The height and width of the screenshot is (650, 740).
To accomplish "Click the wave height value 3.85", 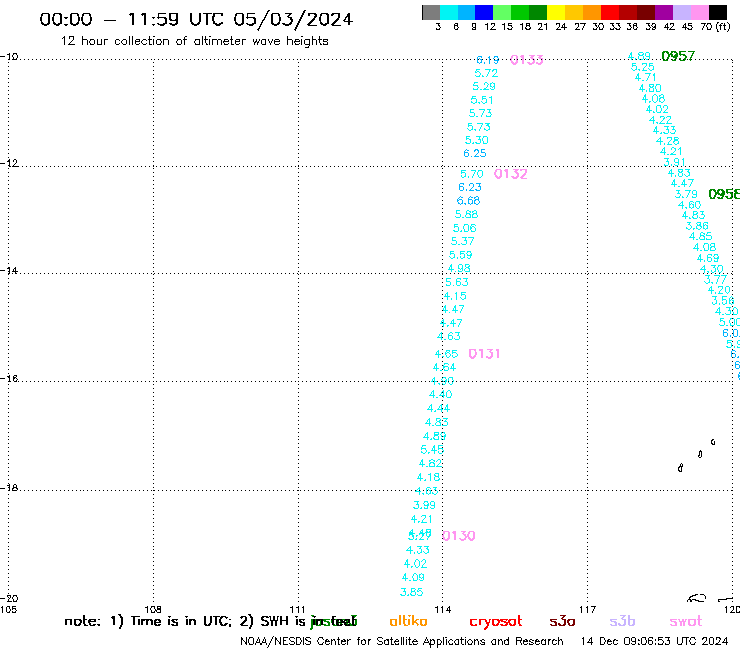I will point(412,592).
